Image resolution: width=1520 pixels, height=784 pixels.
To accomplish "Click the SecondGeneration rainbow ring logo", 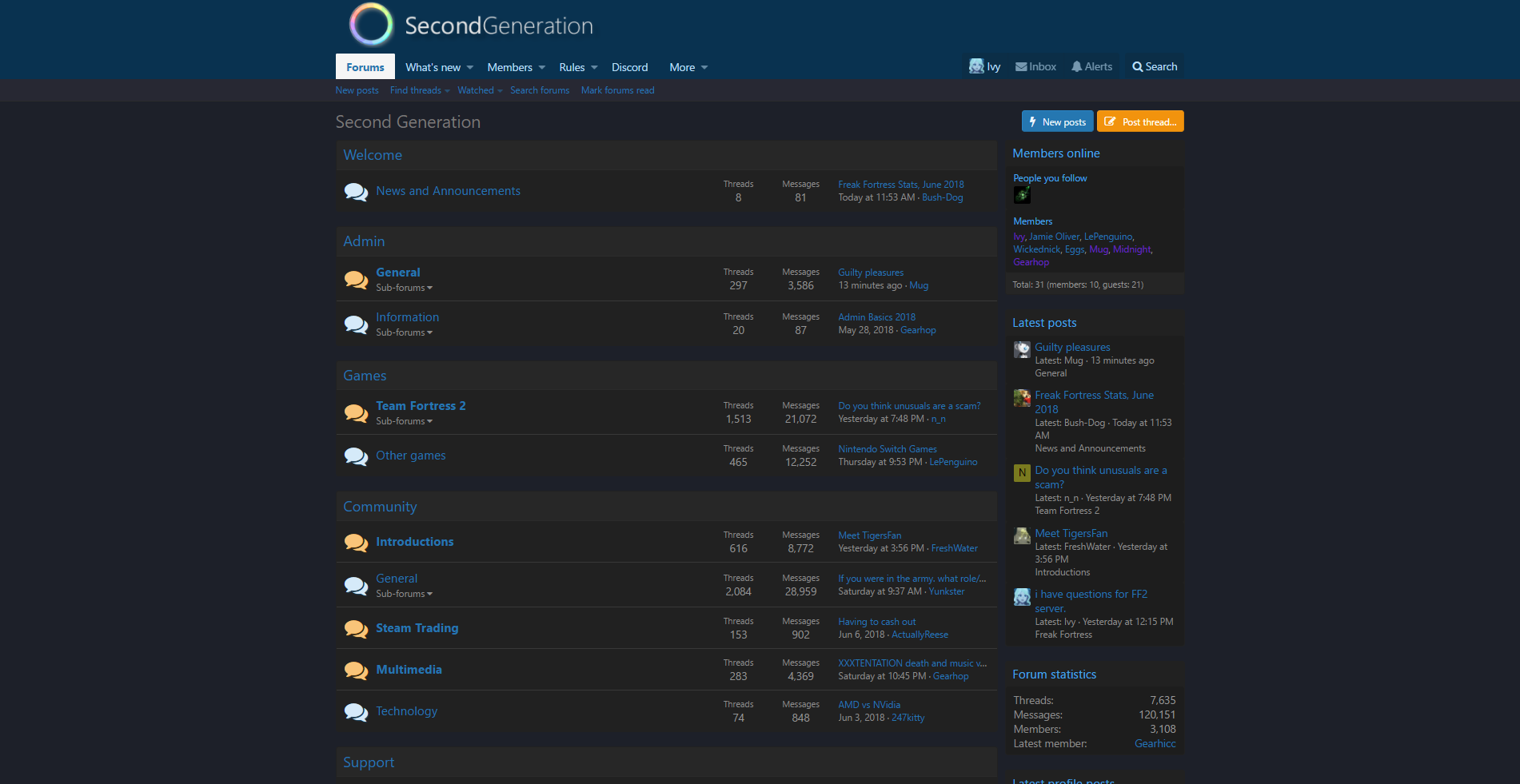I will click(371, 24).
